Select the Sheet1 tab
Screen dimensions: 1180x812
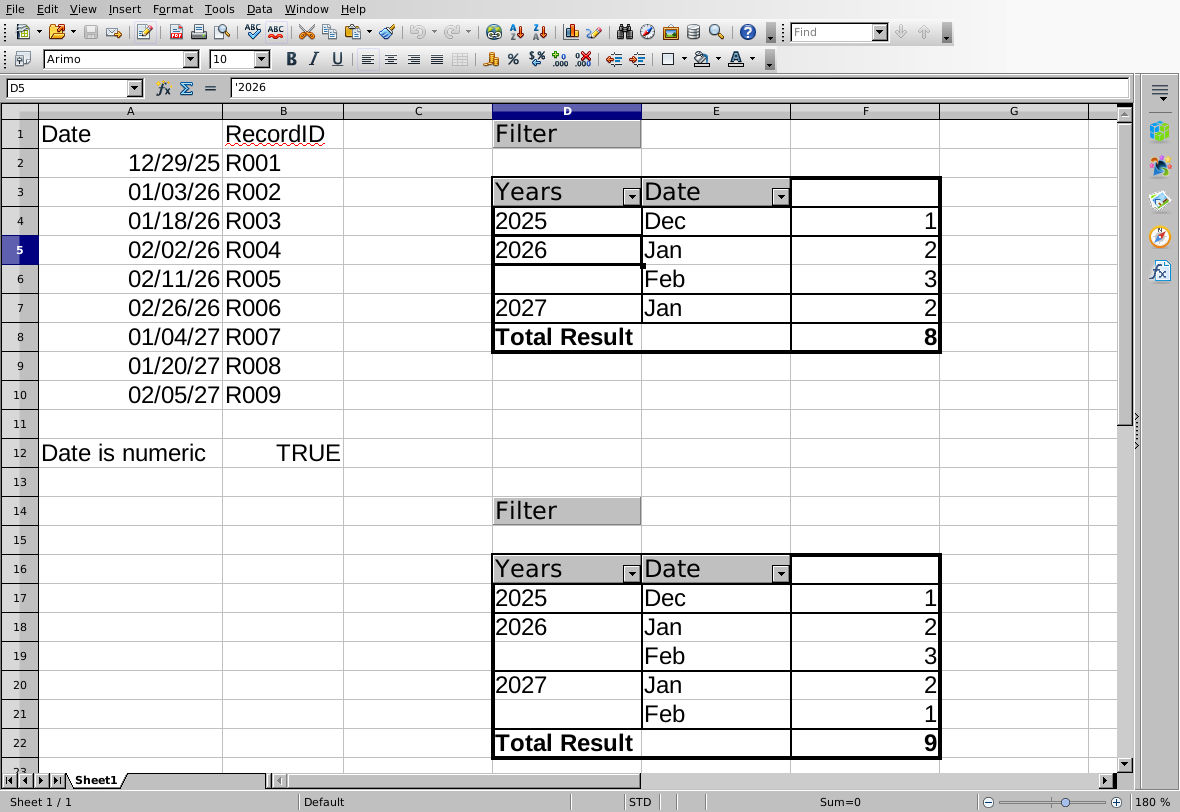[96, 780]
